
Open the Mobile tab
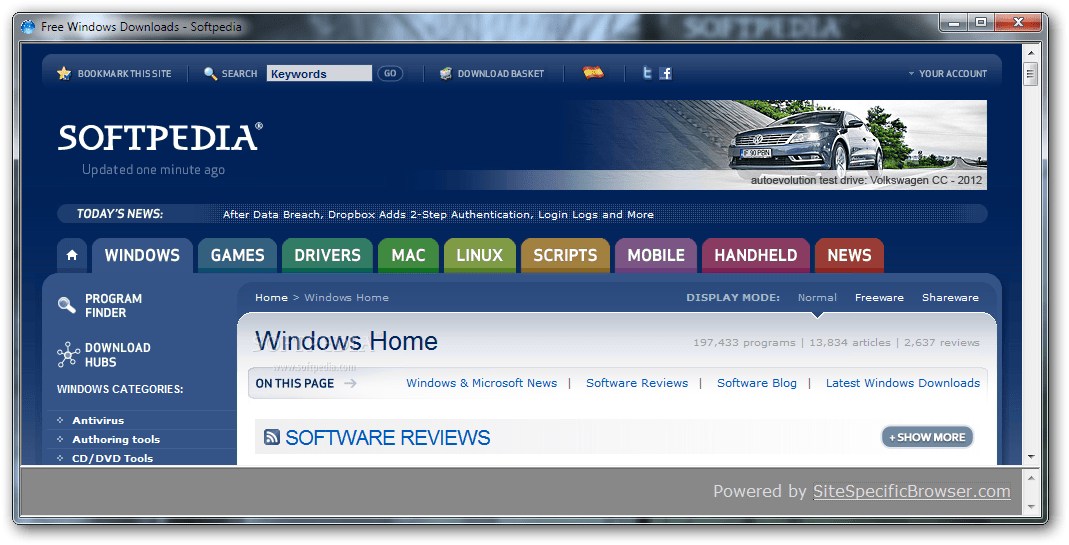pos(656,255)
